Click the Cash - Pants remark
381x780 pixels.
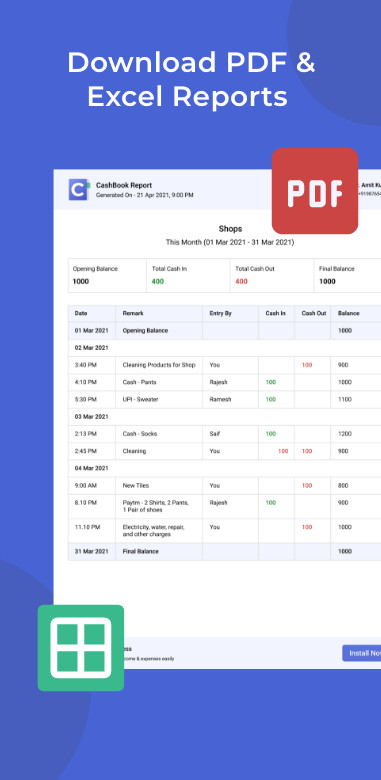point(139,382)
